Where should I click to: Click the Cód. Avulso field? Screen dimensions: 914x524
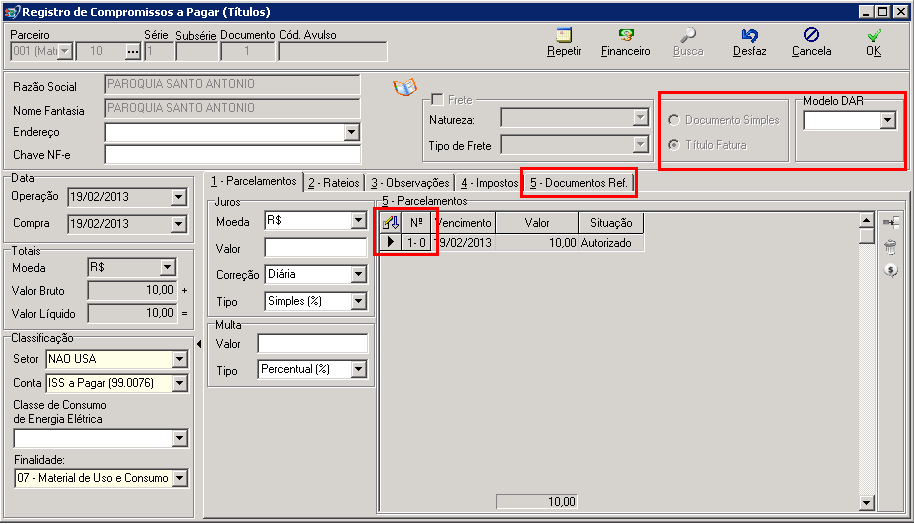[x=333, y=51]
